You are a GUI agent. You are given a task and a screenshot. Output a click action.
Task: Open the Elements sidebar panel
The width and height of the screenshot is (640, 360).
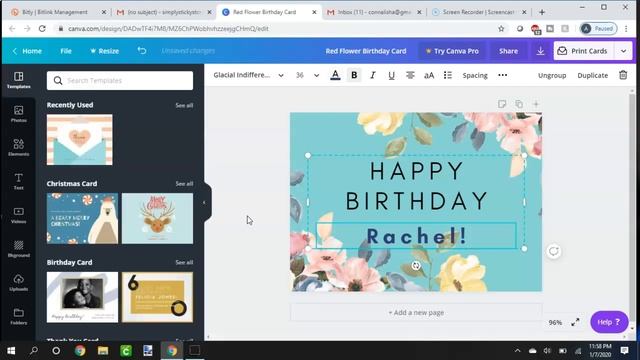(19, 147)
